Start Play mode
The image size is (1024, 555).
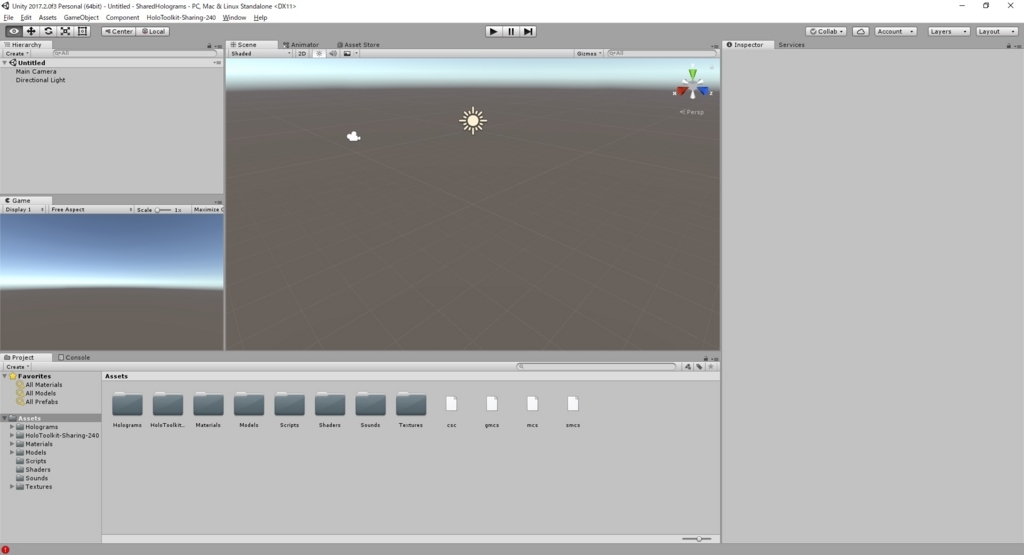(493, 31)
